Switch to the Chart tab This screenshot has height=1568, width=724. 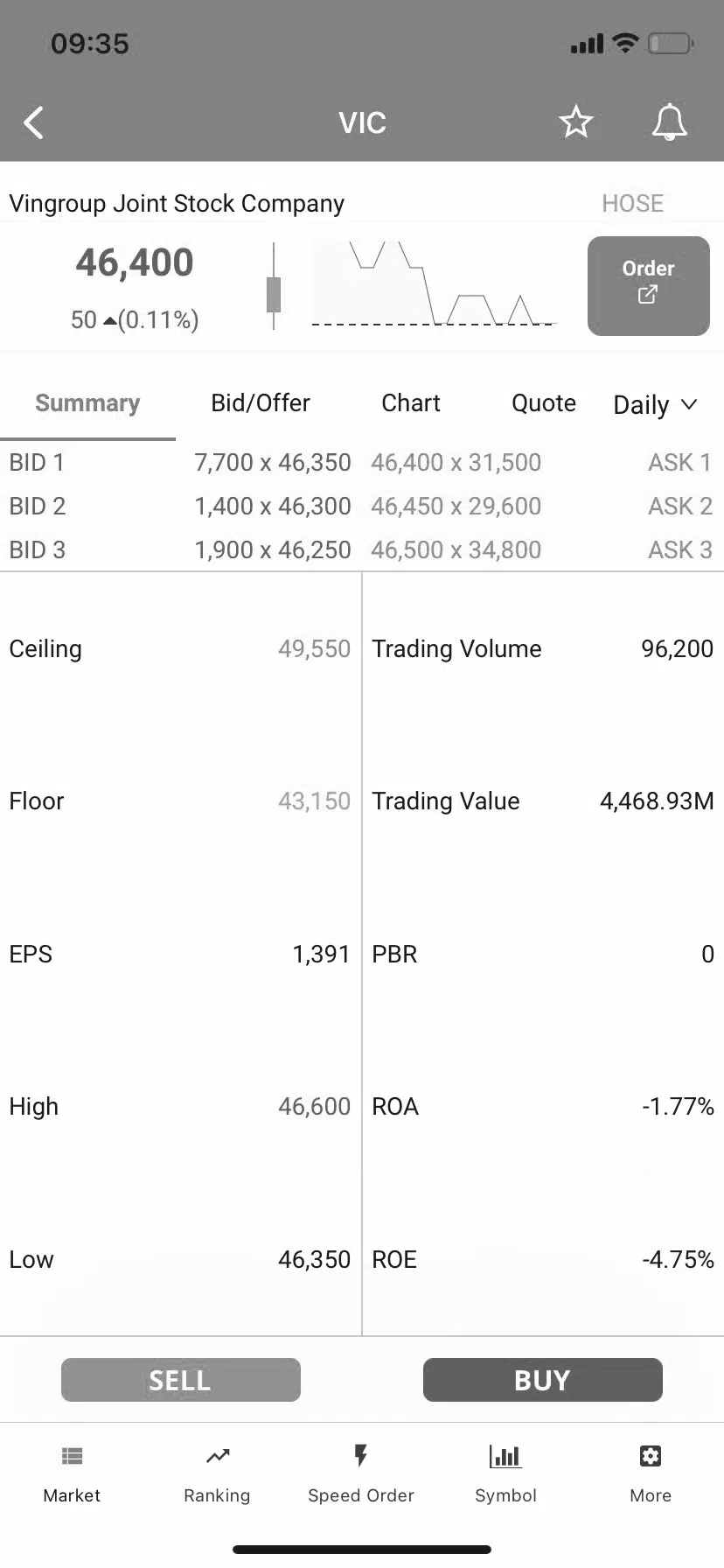[410, 403]
